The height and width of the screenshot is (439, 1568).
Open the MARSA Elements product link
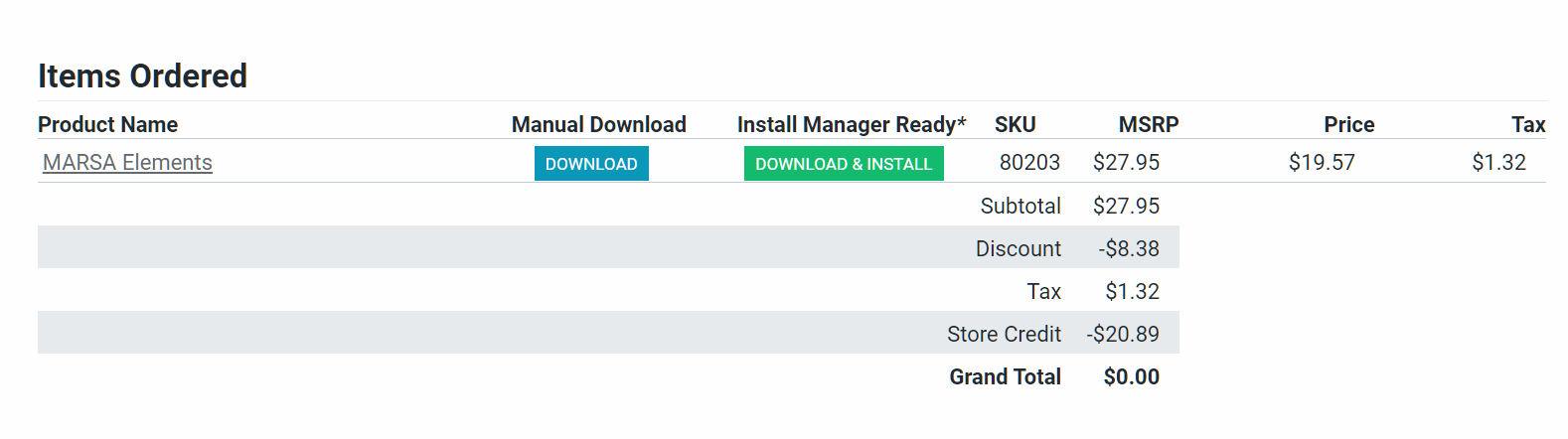point(127,163)
